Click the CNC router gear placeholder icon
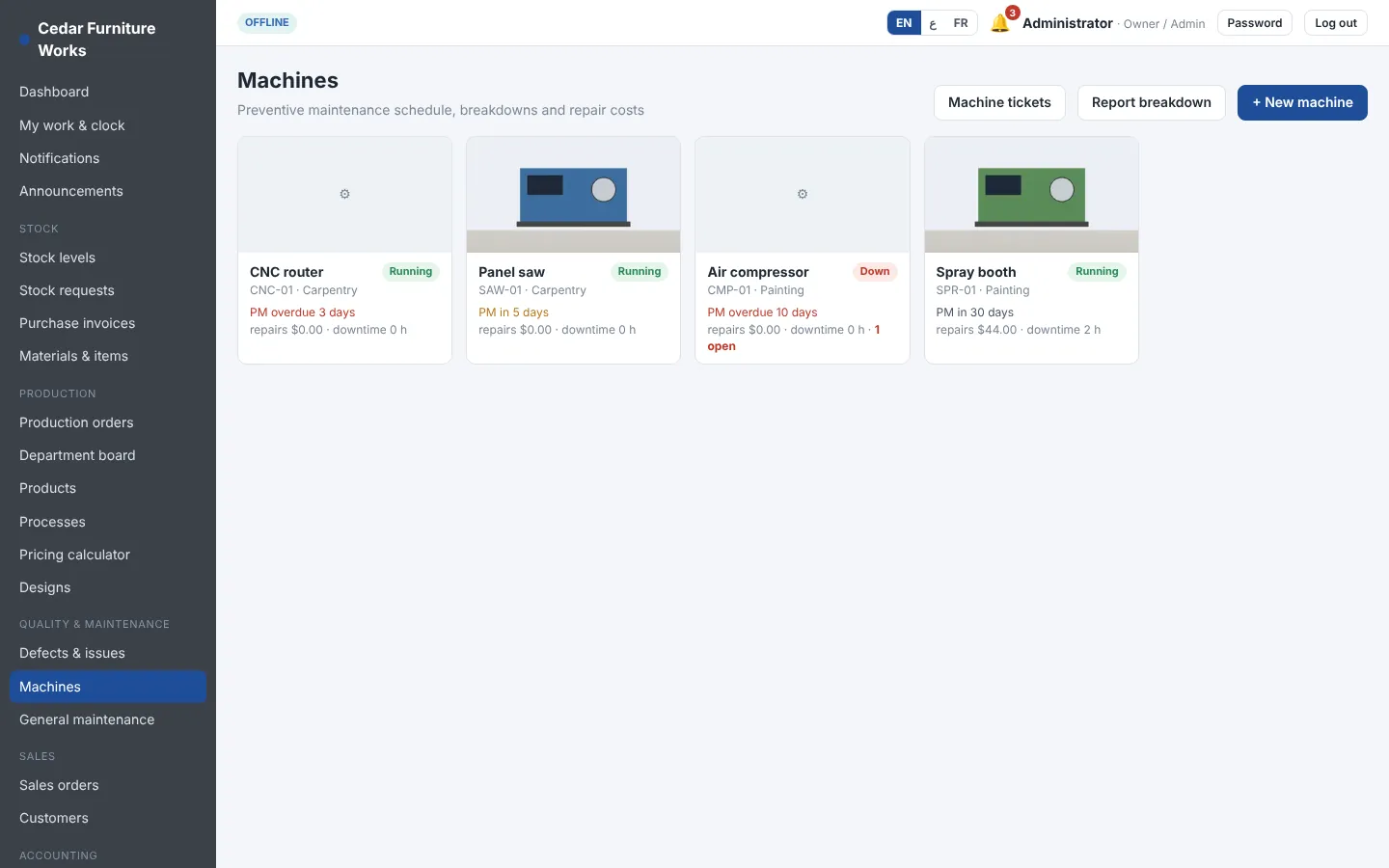1389x868 pixels. coord(344,194)
